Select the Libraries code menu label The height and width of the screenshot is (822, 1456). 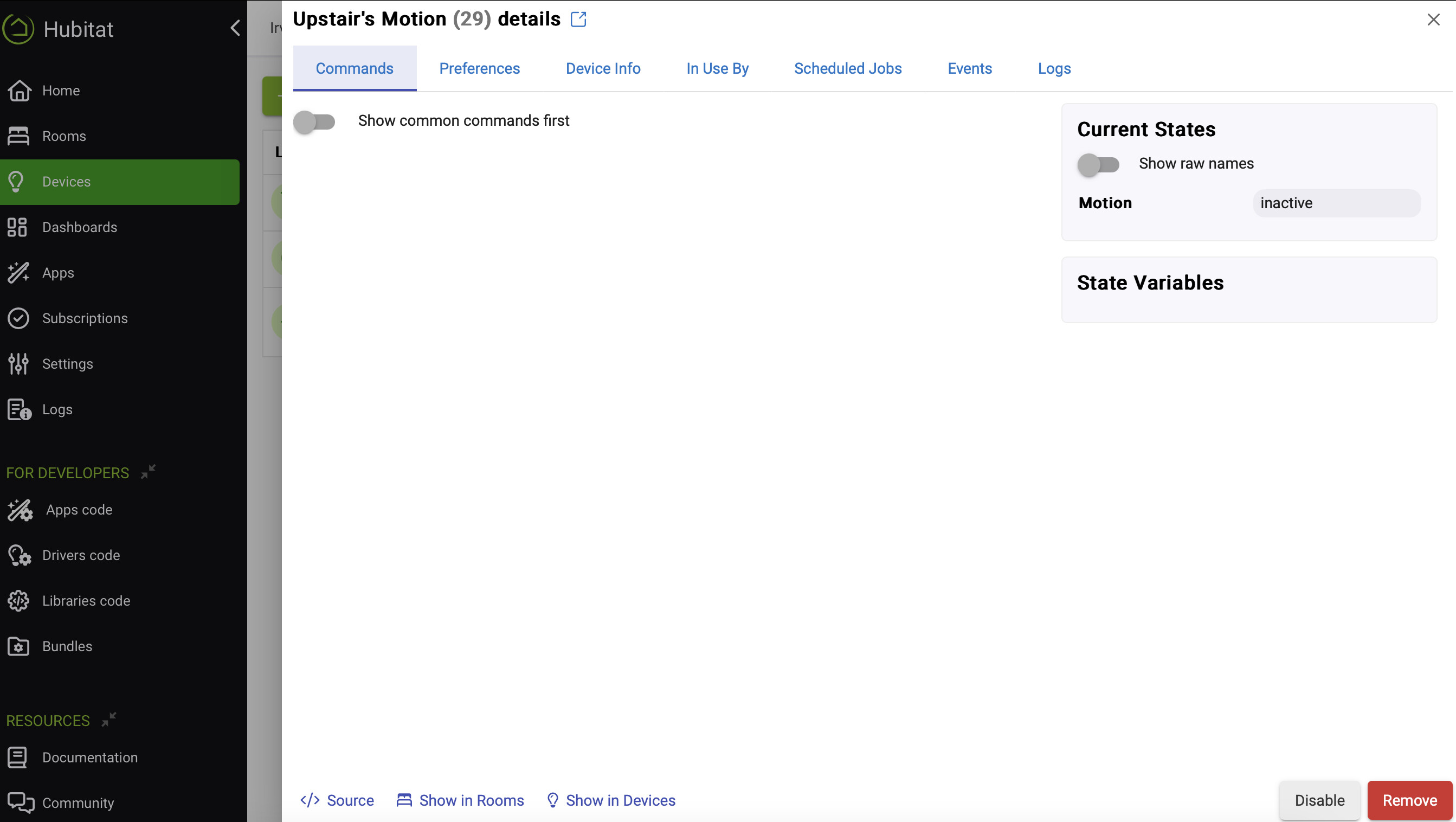point(86,601)
